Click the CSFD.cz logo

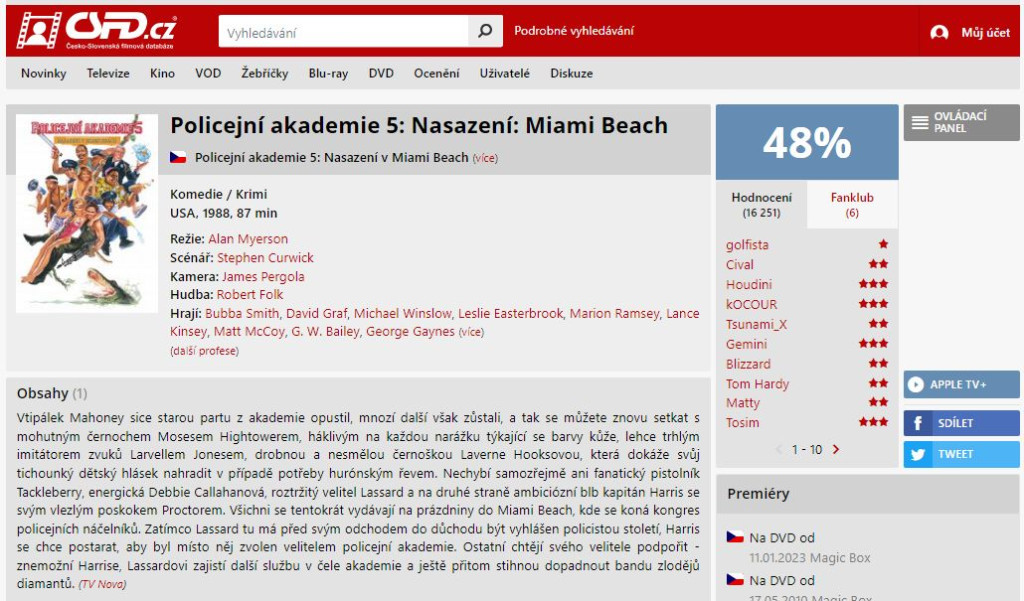(x=97, y=31)
